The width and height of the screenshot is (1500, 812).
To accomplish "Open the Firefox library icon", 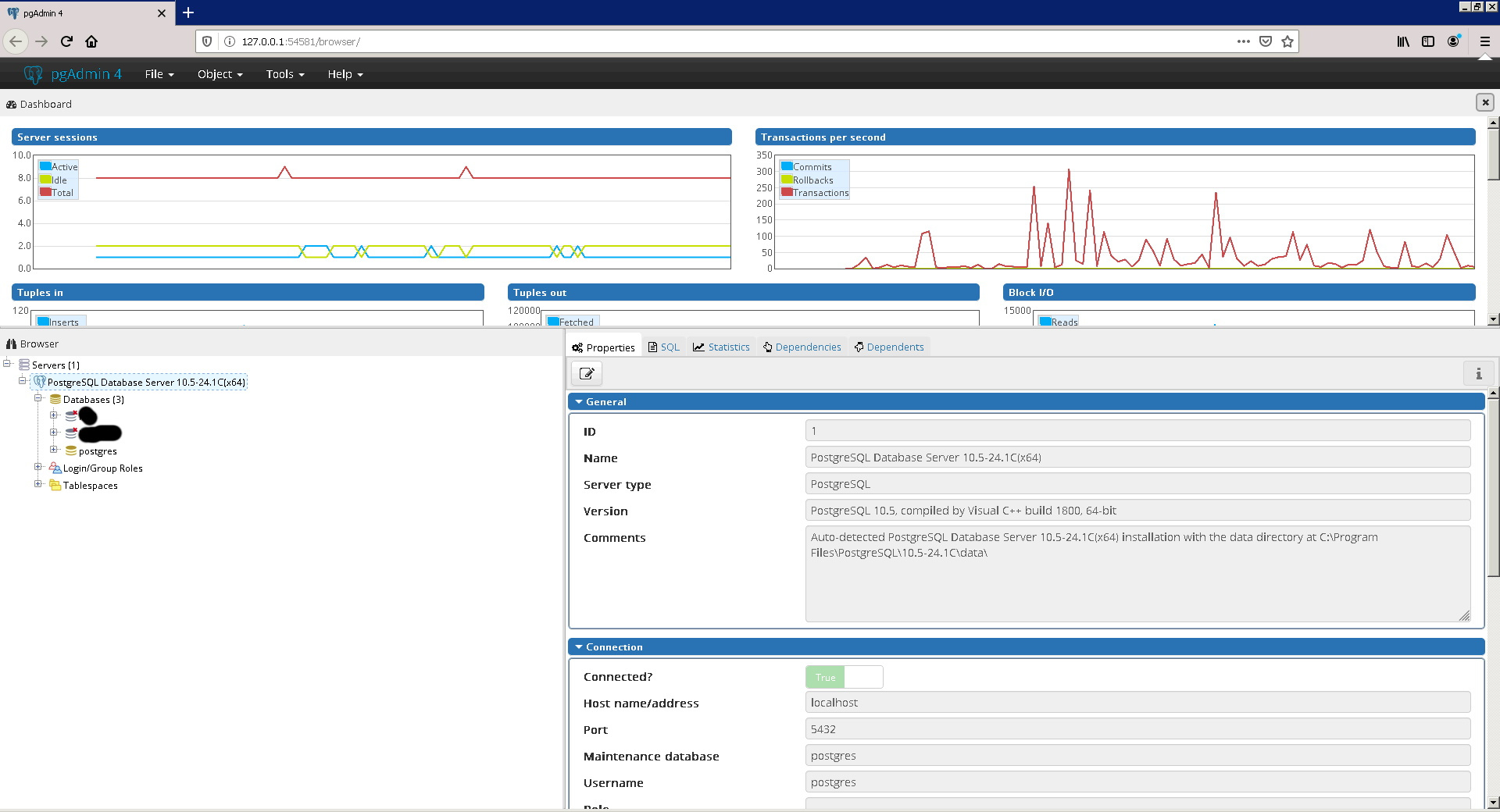I will [x=1403, y=41].
